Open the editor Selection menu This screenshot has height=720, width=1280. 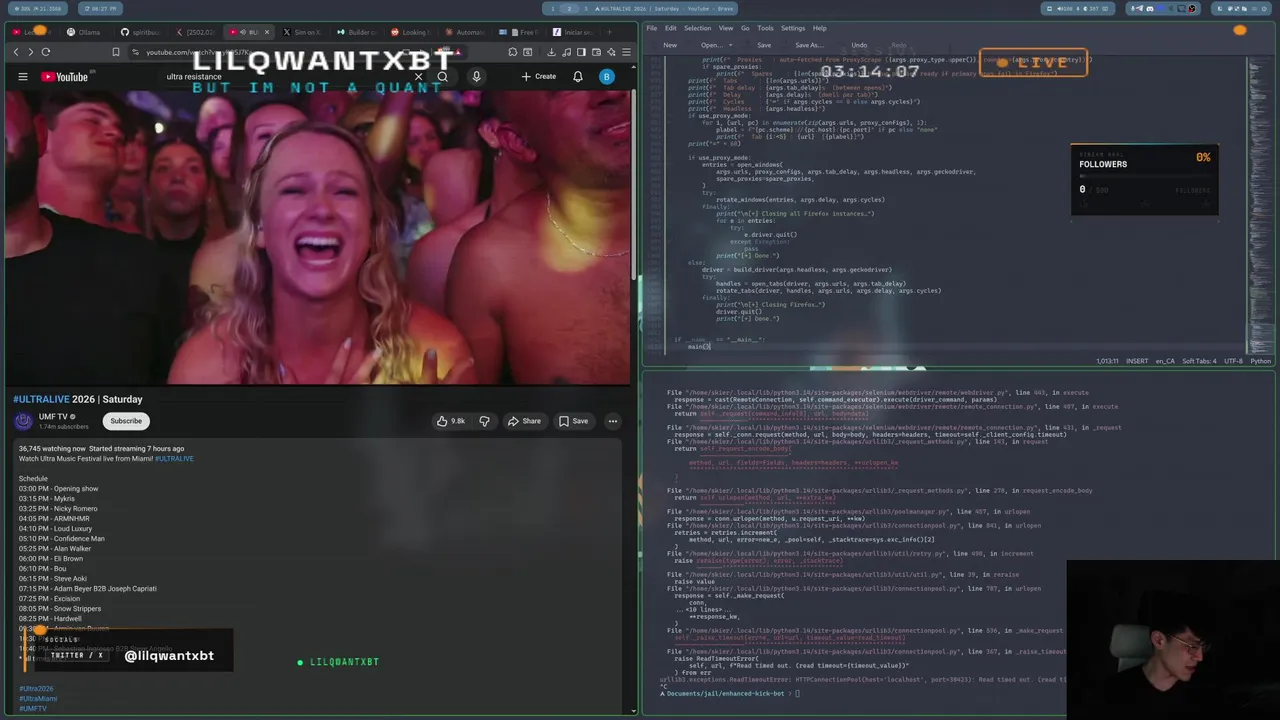point(698,28)
